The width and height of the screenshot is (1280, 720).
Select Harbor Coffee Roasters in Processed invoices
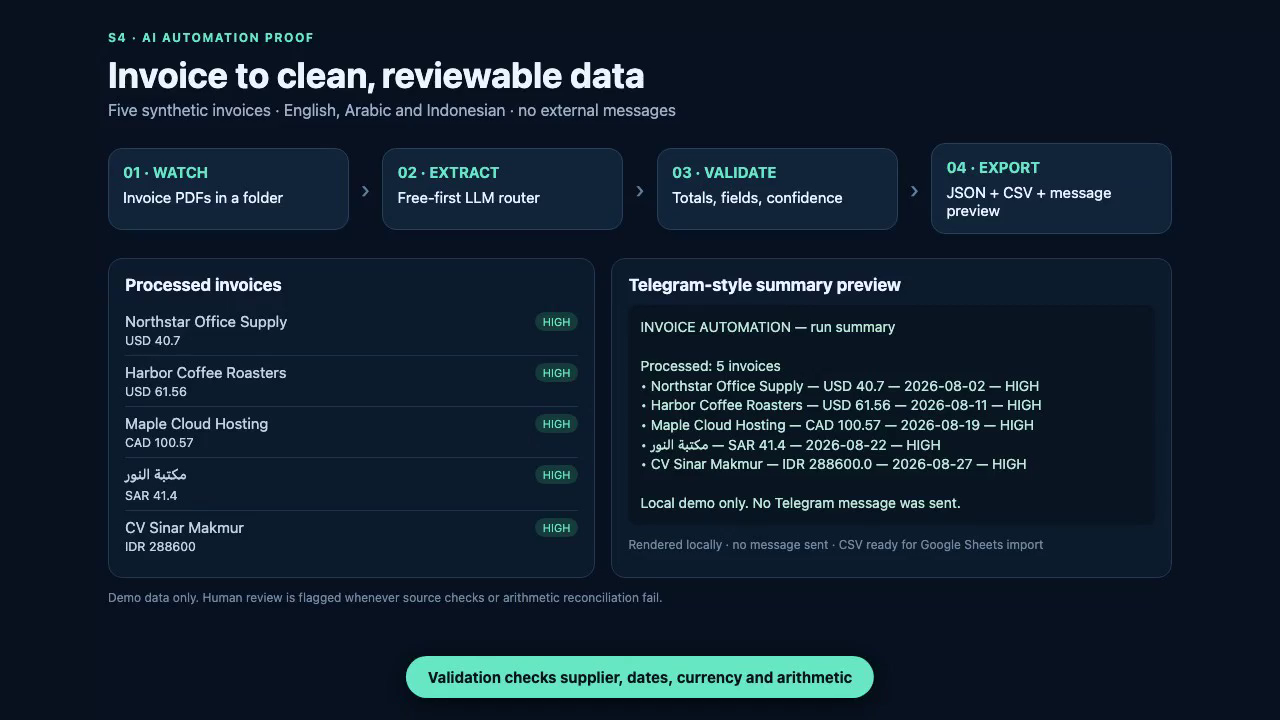point(206,373)
